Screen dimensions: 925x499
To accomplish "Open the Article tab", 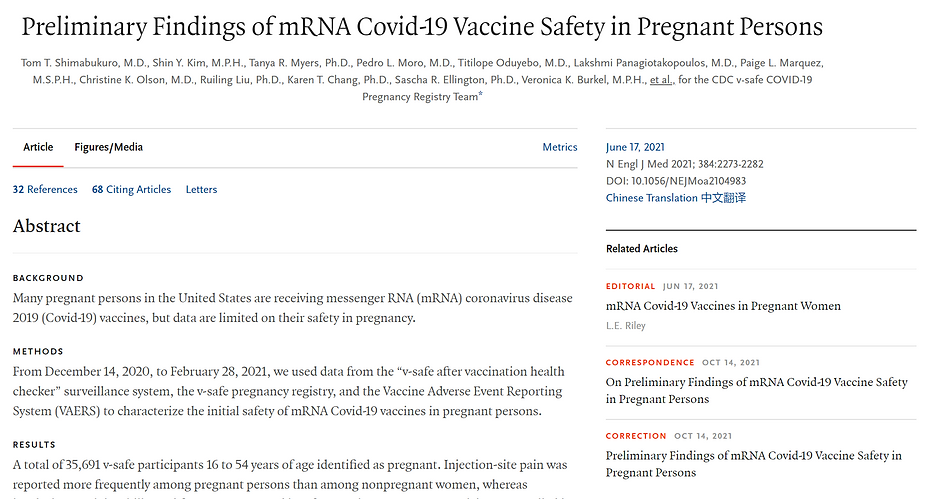I will pos(38,147).
